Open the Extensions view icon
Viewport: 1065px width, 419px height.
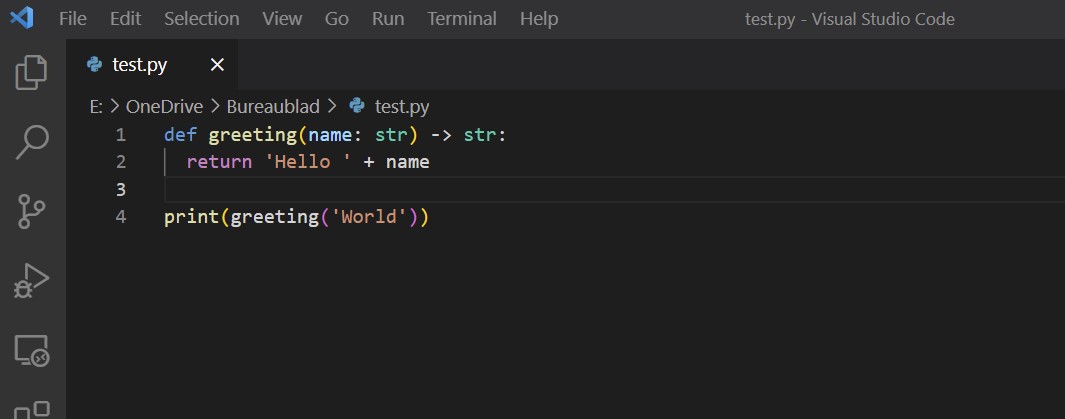[x=32, y=411]
